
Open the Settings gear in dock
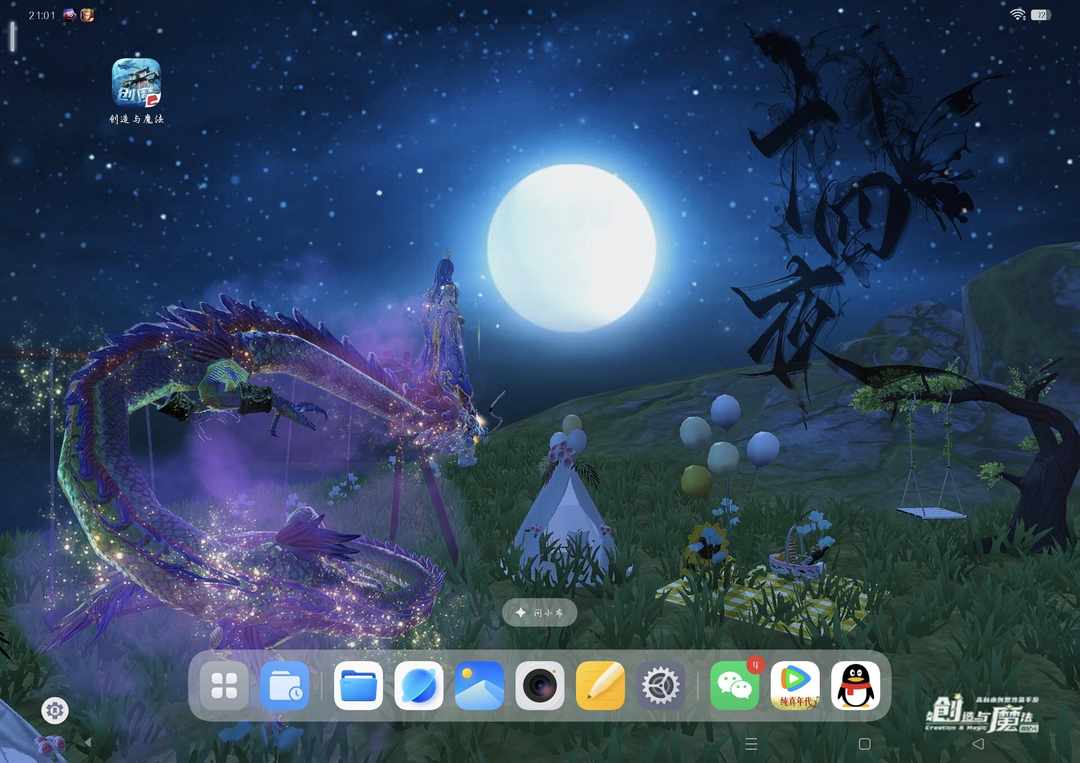(x=660, y=686)
